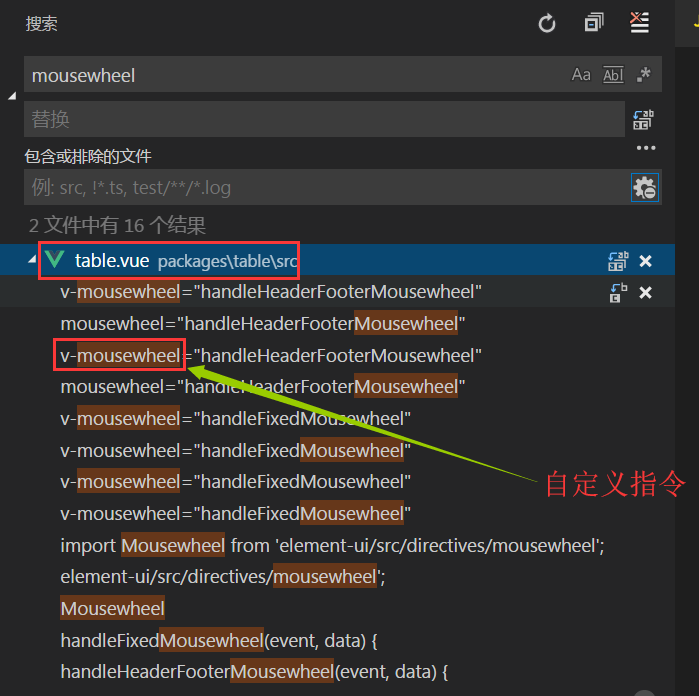Open handleHeaderFooterMousewheel(event, data) result

[x=254, y=672]
